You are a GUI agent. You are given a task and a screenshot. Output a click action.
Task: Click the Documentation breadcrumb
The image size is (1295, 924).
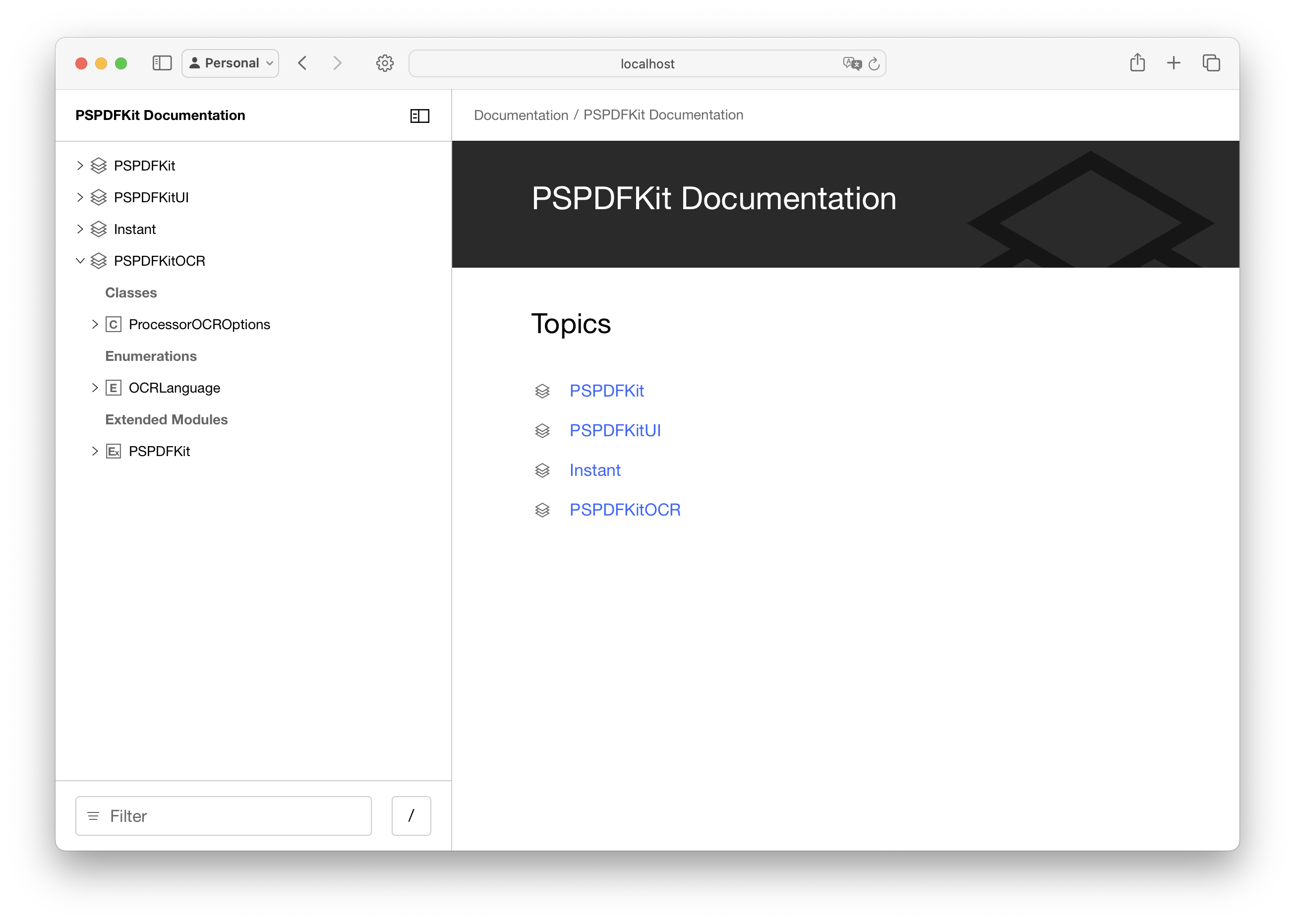point(521,115)
